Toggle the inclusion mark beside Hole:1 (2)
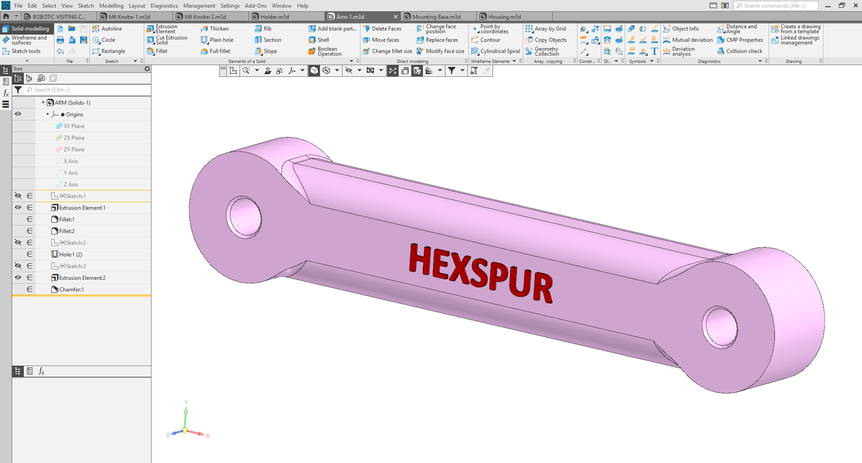This screenshot has width=862, height=463. (x=30, y=254)
